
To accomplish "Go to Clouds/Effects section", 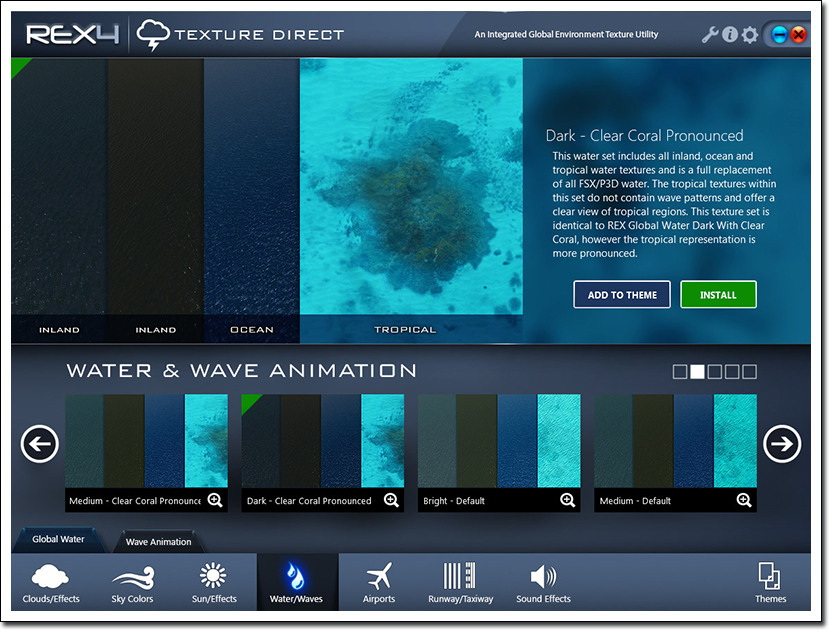I will tap(51, 584).
